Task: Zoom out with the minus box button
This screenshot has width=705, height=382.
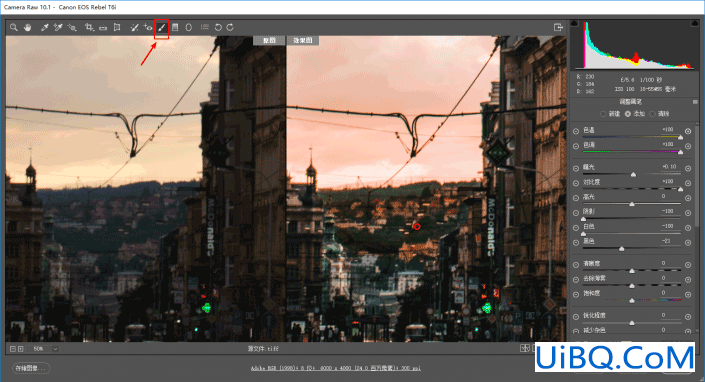Action: (x=13, y=349)
